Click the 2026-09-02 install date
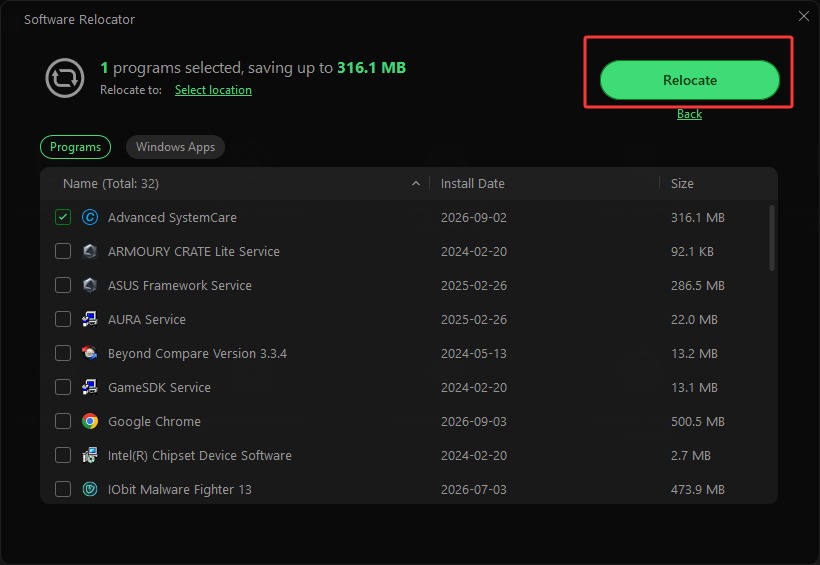Viewport: 820px width, 565px height. pos(474,218)
